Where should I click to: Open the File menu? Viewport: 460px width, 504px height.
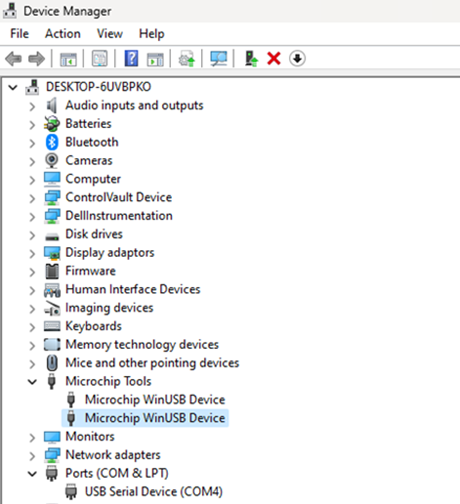pyautogui.click(x=19, y=34)
